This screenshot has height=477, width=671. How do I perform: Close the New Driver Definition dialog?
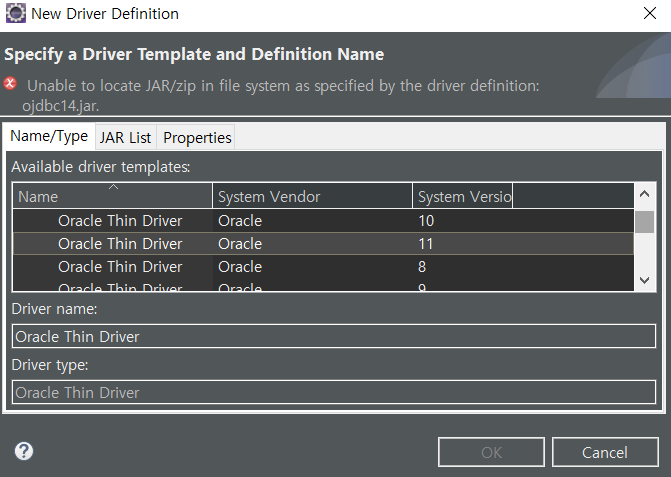[650, 13]
